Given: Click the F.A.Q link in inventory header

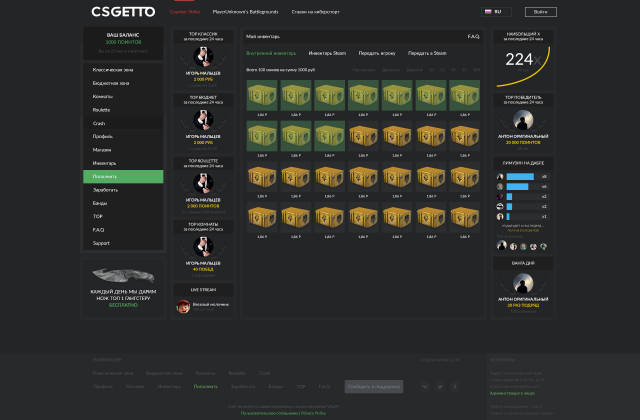Looking at the screenshot, I should click(x=473, y=36).
